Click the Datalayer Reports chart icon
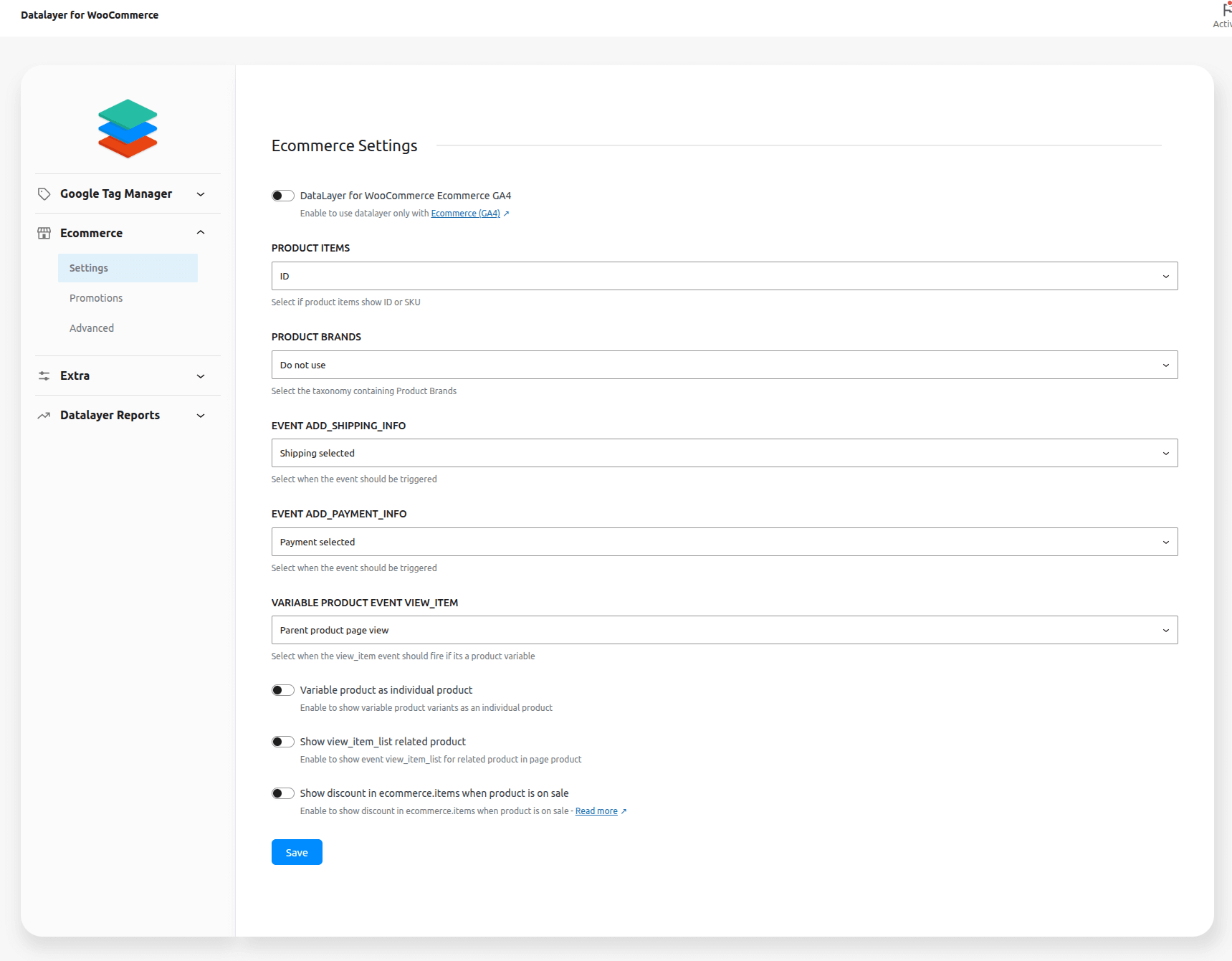The image size is (1232, 961). 44,415
